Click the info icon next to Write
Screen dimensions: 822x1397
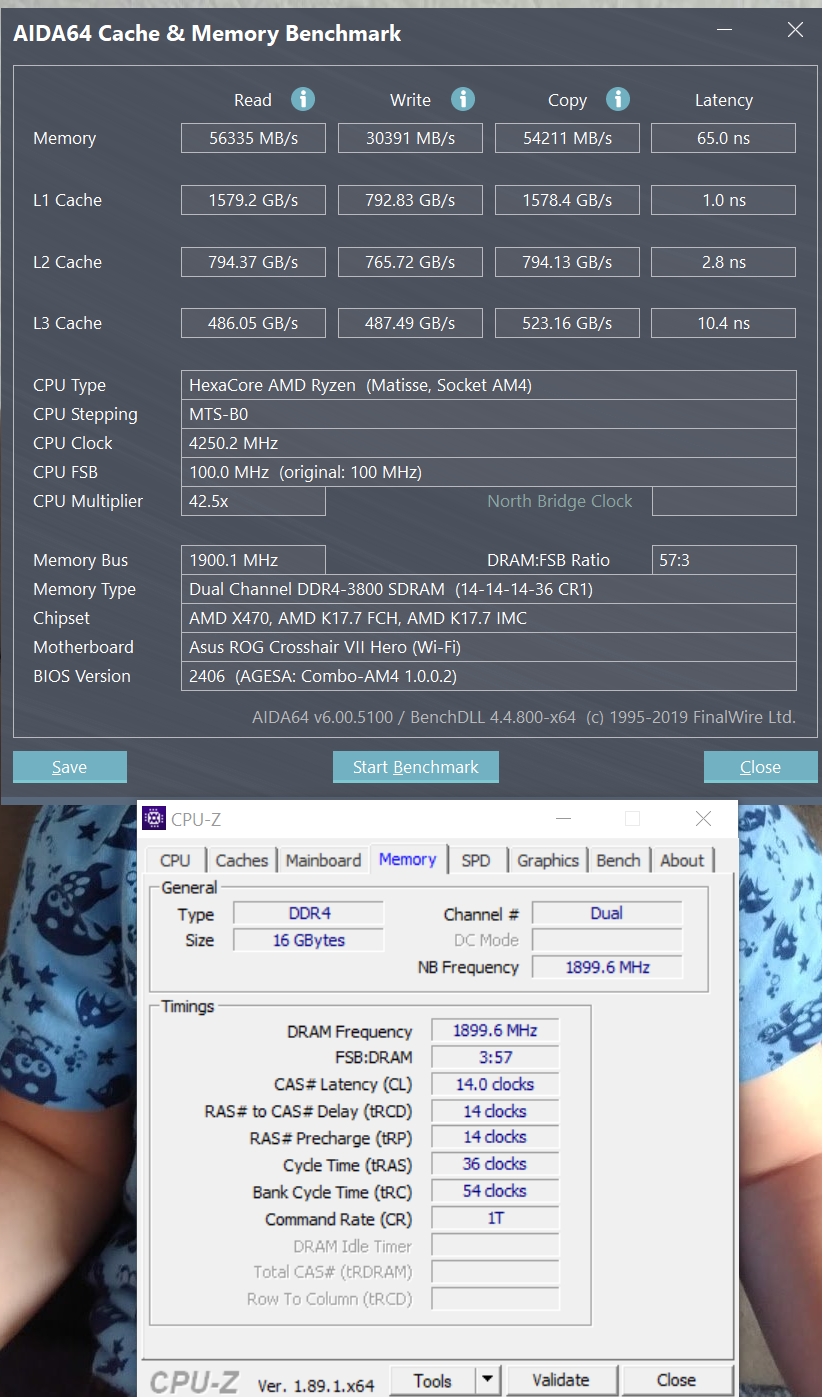(x=462, y=99)
